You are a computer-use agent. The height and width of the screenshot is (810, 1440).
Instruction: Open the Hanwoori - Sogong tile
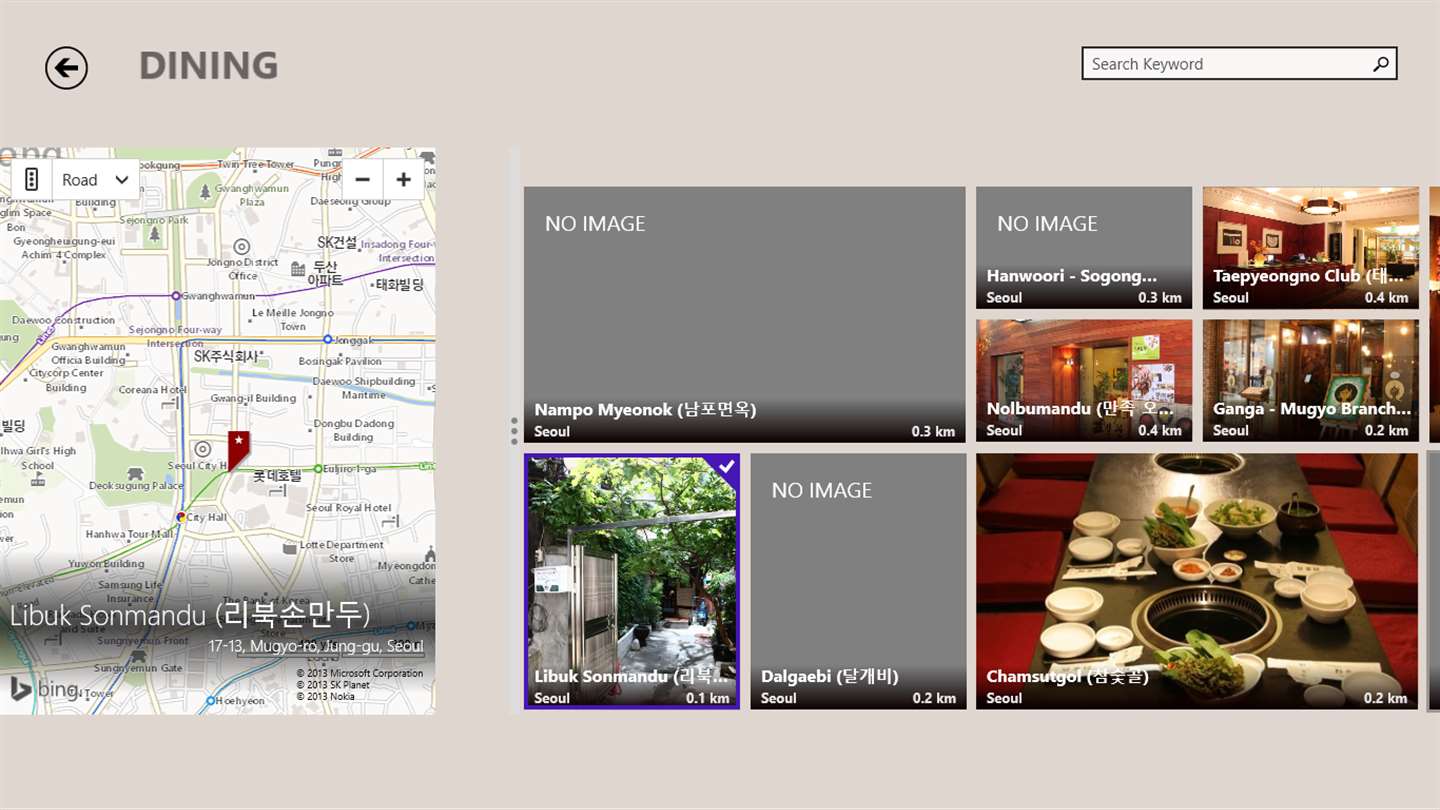(x=1084, y=247)
